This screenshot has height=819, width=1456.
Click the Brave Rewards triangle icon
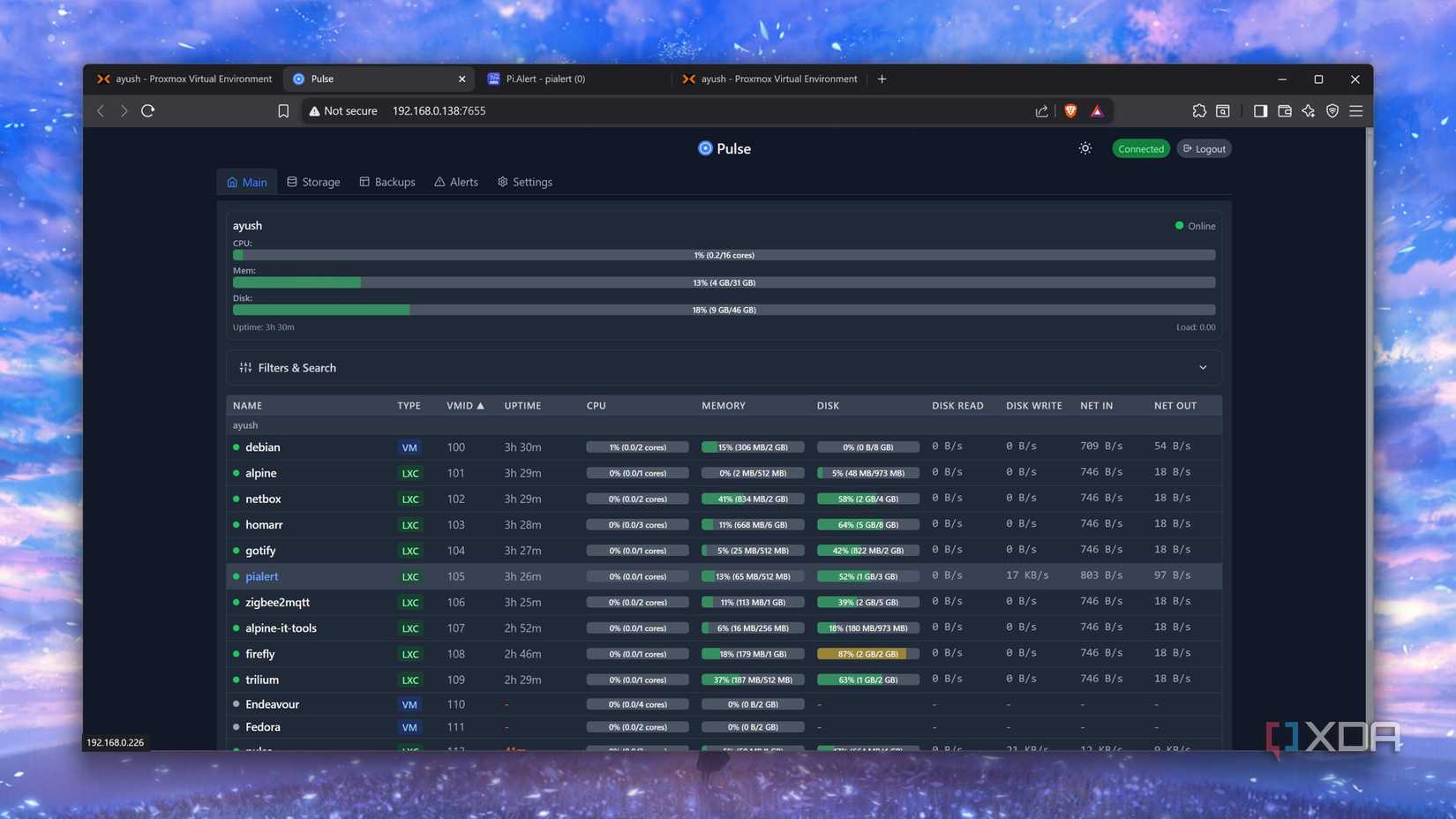click(1097, 110)
